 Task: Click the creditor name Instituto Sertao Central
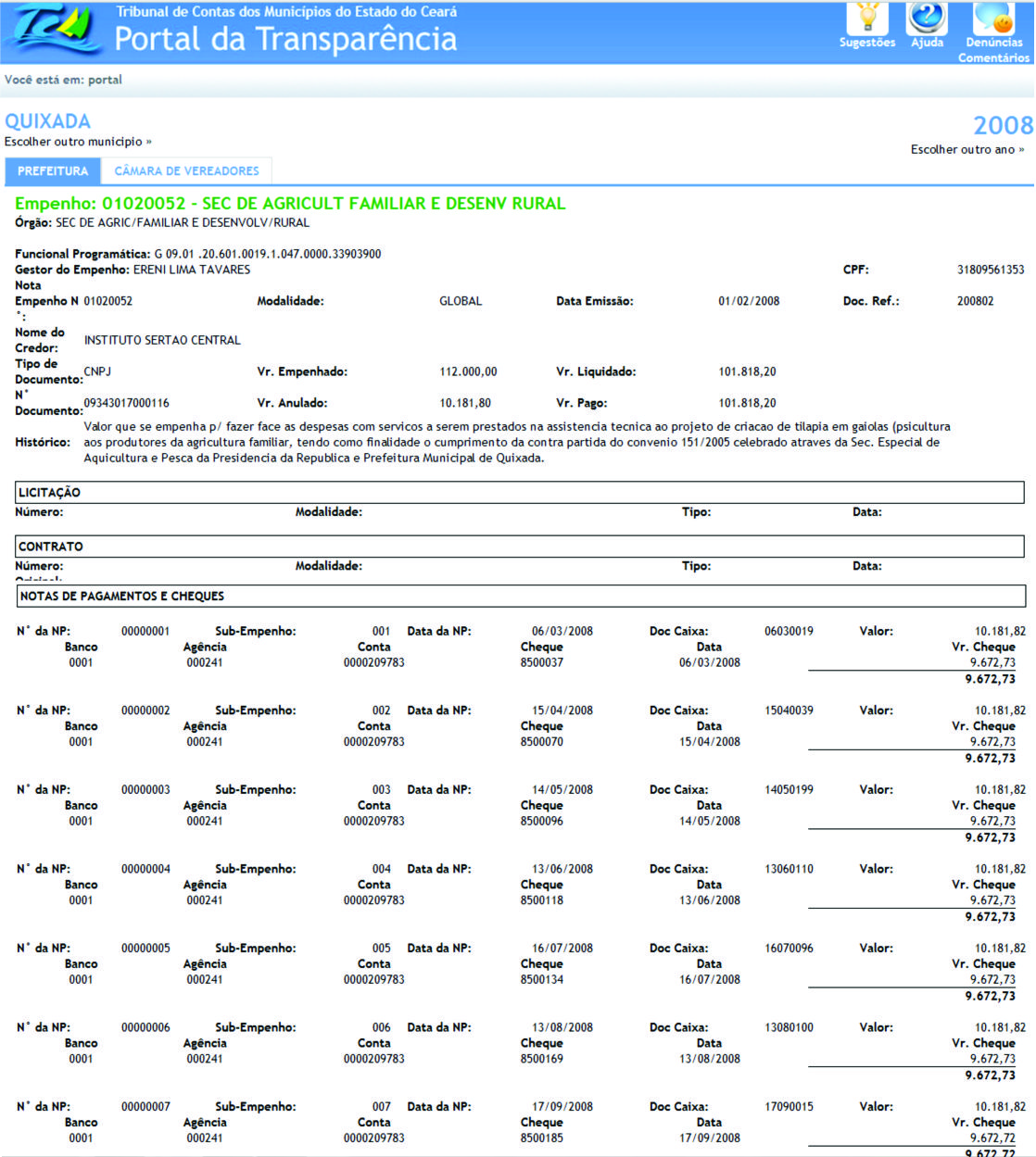point(162,341)
